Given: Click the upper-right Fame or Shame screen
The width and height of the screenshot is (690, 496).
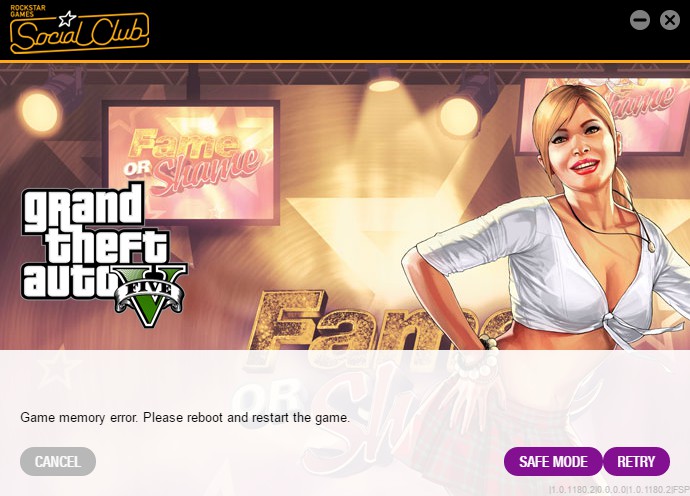Looking at the screenshot, I should (x=604, y=115).
